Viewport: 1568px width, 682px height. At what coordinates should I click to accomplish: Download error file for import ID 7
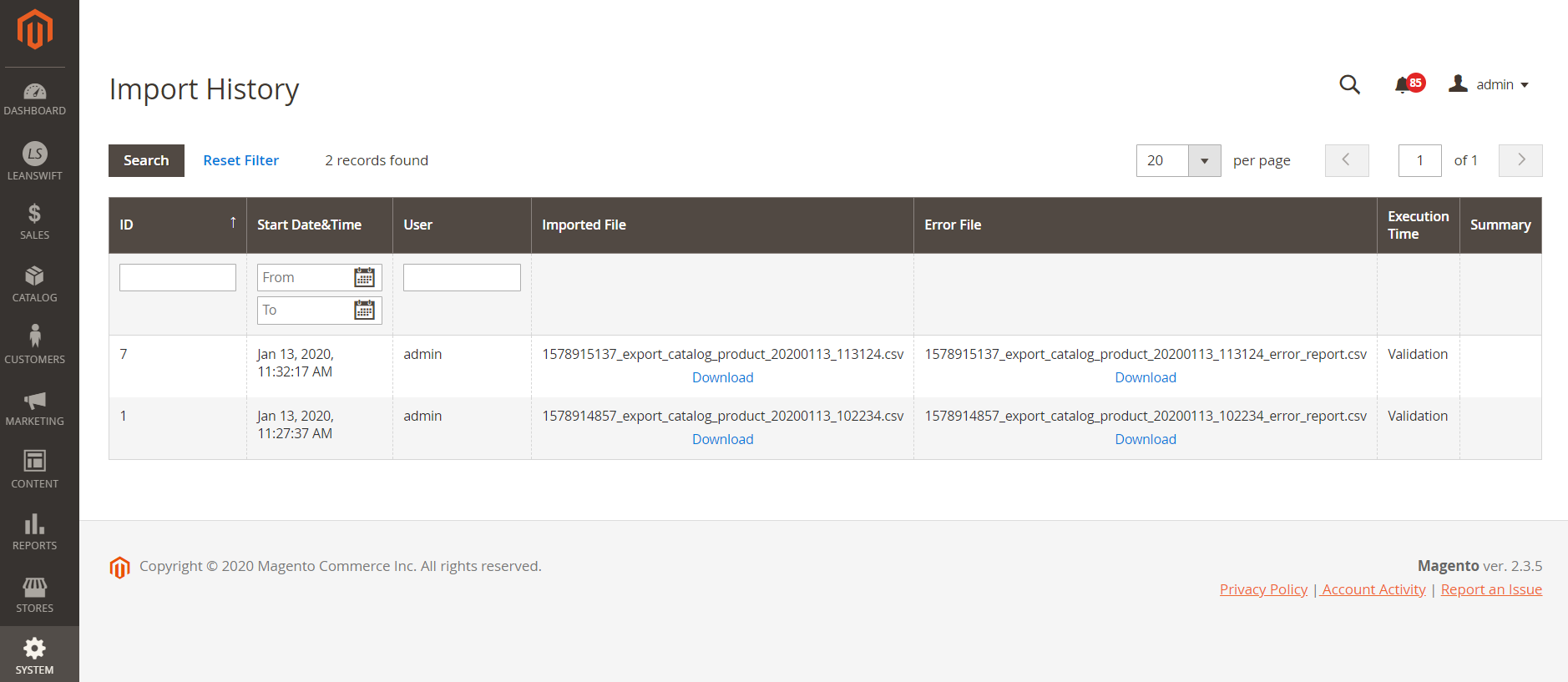[1146, 377]
